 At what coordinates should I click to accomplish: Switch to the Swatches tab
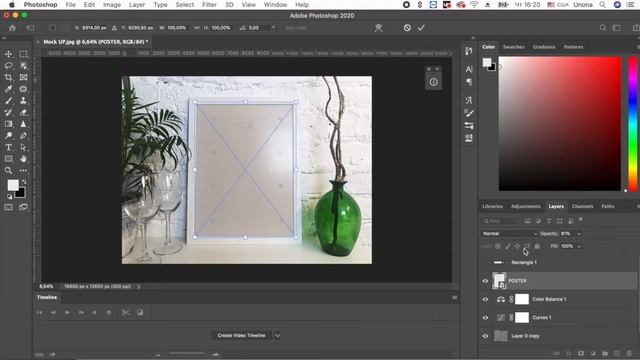click(513, 47)
